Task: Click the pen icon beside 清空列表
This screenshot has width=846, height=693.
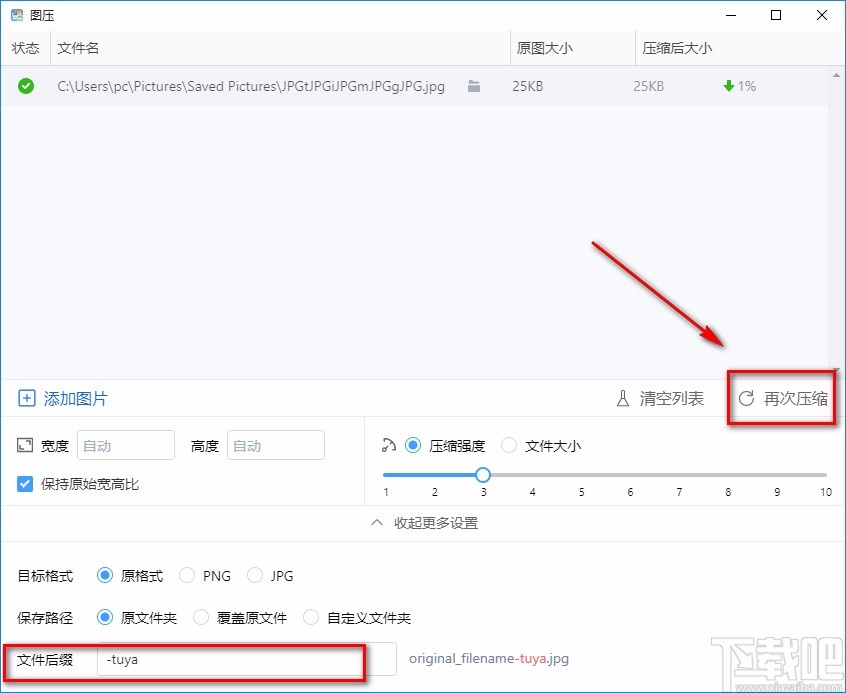Action: pyautogui.click(x=622, y=398)
